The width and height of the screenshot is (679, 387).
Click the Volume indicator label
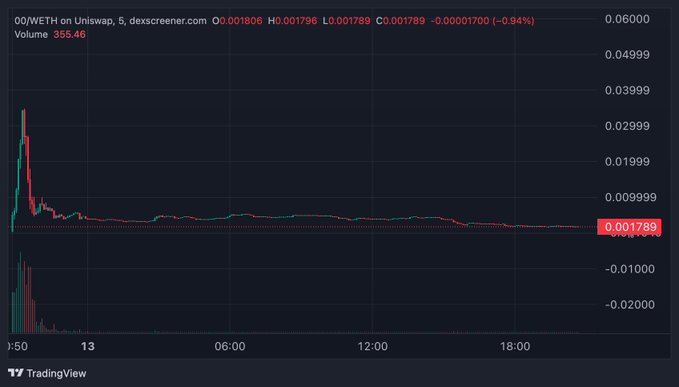[x=31, y=35]
